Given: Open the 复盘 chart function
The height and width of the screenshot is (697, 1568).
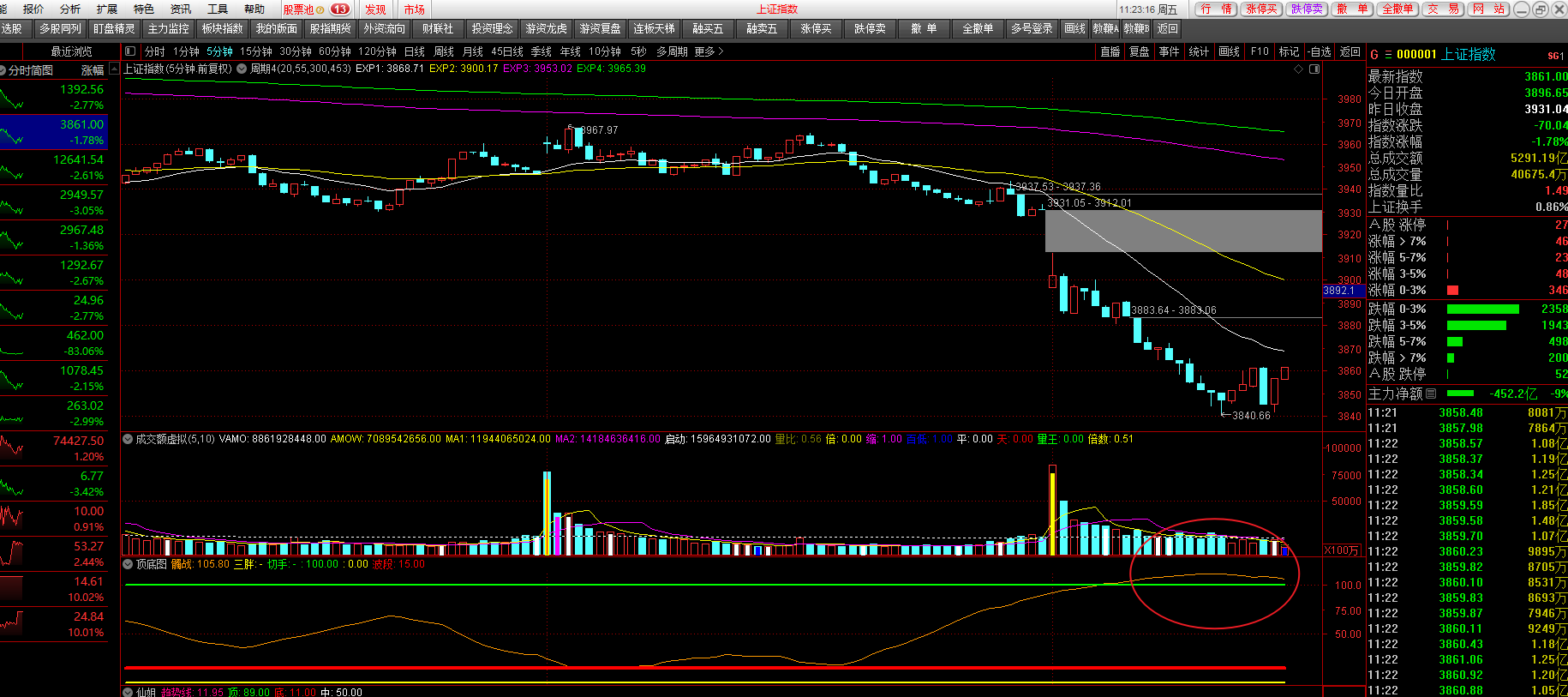Looking at the screenshot, I should [x=1140, y=51].
